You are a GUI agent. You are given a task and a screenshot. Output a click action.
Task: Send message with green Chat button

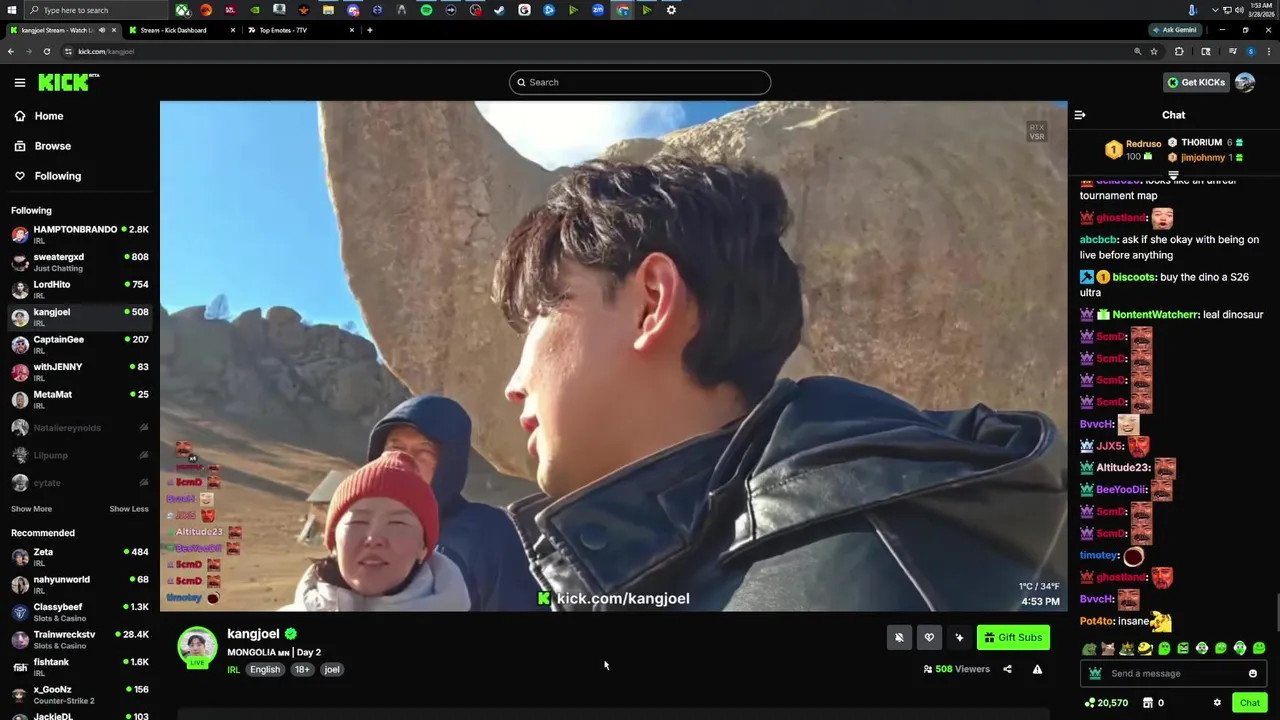click(1250, 703)
